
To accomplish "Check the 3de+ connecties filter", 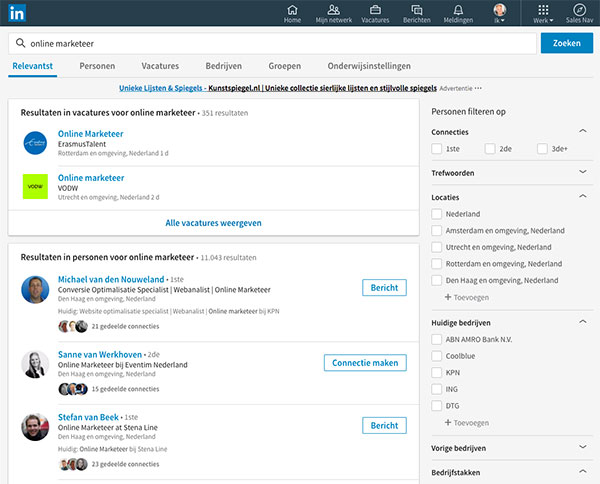I will (x=542, y=148).
